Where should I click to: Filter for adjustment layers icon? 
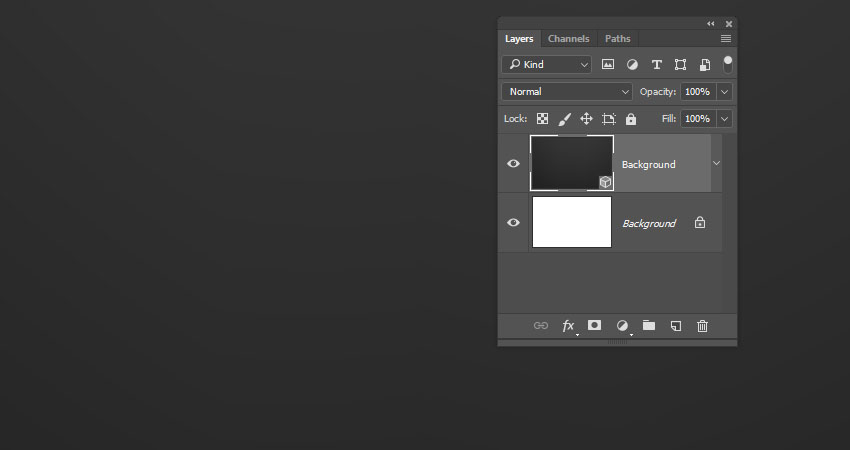(632, 65)
